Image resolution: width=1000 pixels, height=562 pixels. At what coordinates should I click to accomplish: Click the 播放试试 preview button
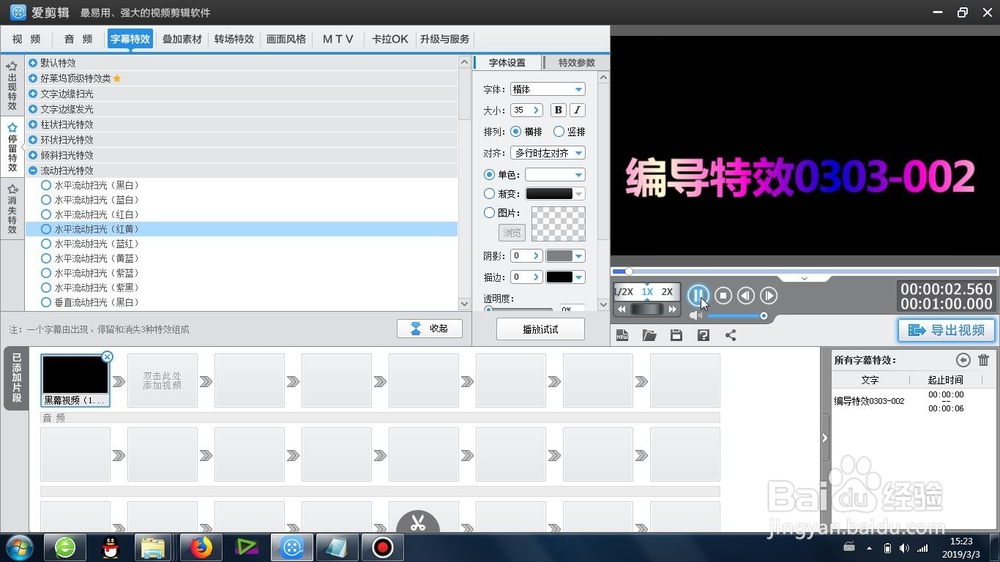[540, 329]
